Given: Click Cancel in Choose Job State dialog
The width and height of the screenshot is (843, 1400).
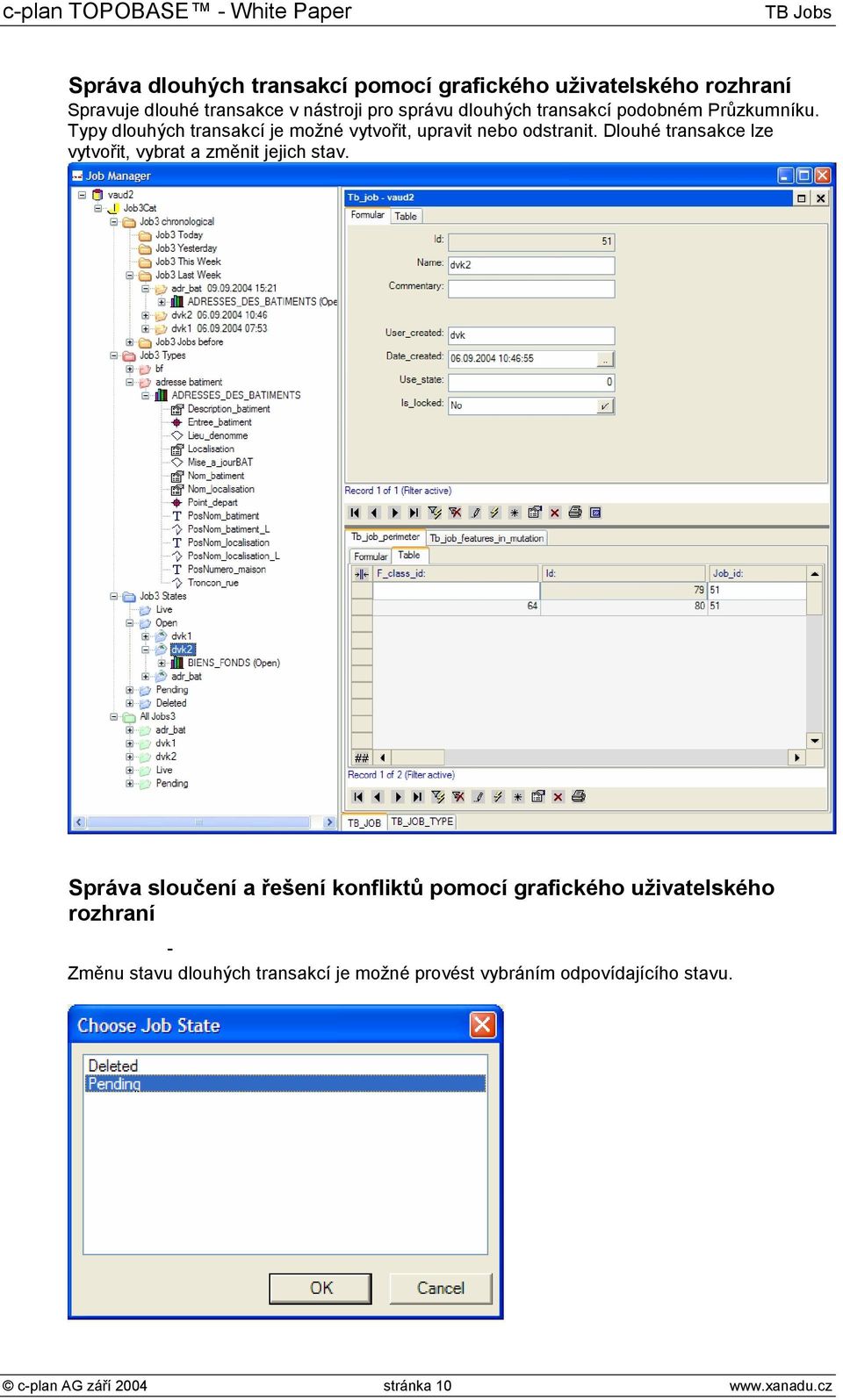Looking at the screenshot, I should tap(440, 1288).
